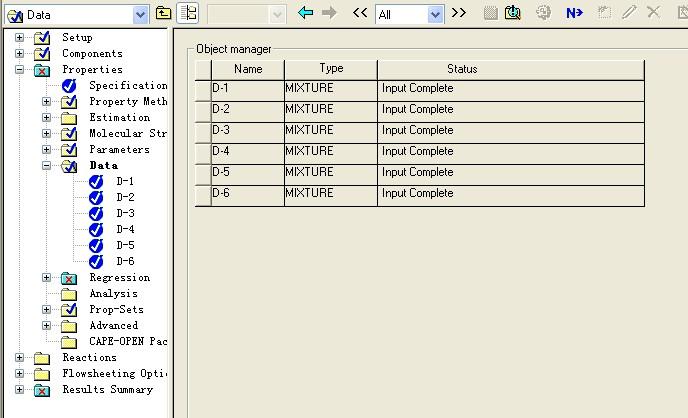Open the All filter dropdown arrow

click(x=435, y=15)
